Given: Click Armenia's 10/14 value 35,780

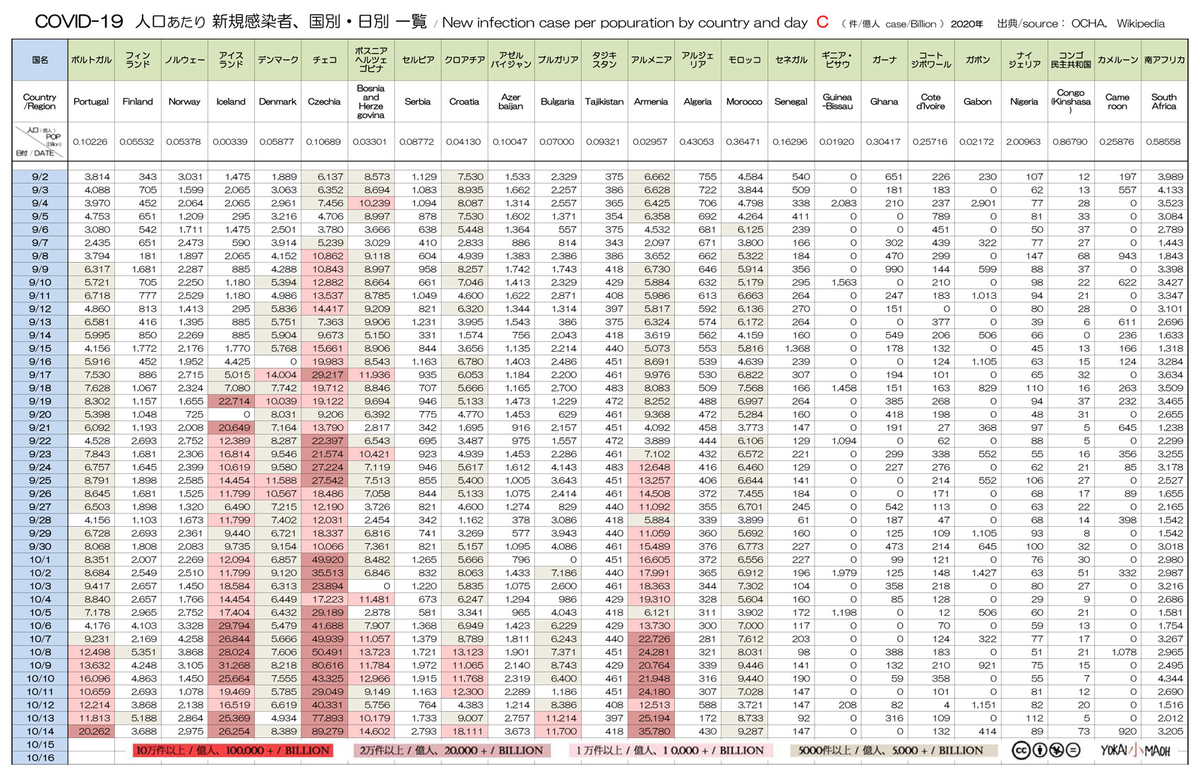Looking at the screenshot, I should [x=650, y=731].
